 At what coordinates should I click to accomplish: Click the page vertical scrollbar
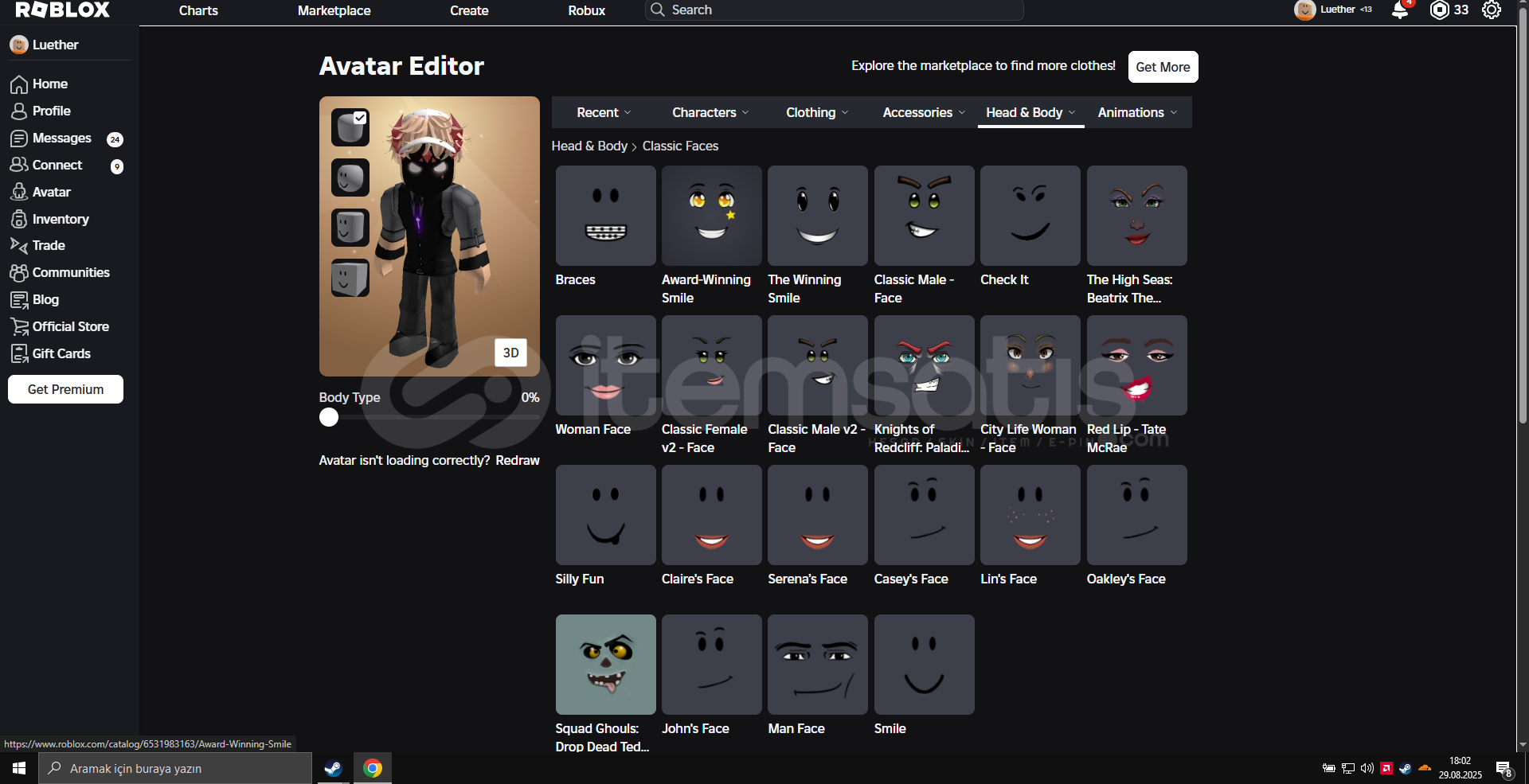click(1523, 215)
